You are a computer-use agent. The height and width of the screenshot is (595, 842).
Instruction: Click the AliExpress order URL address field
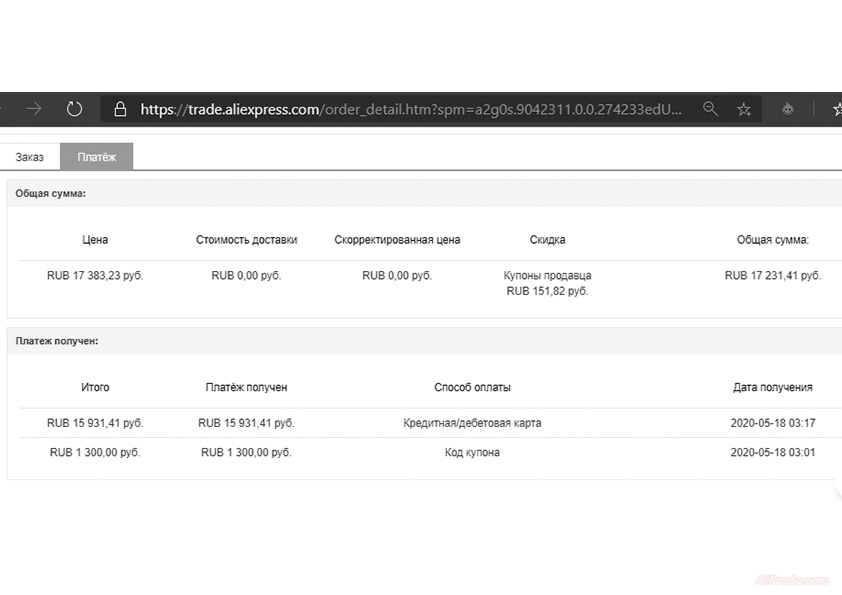click(x=410, y=109)
